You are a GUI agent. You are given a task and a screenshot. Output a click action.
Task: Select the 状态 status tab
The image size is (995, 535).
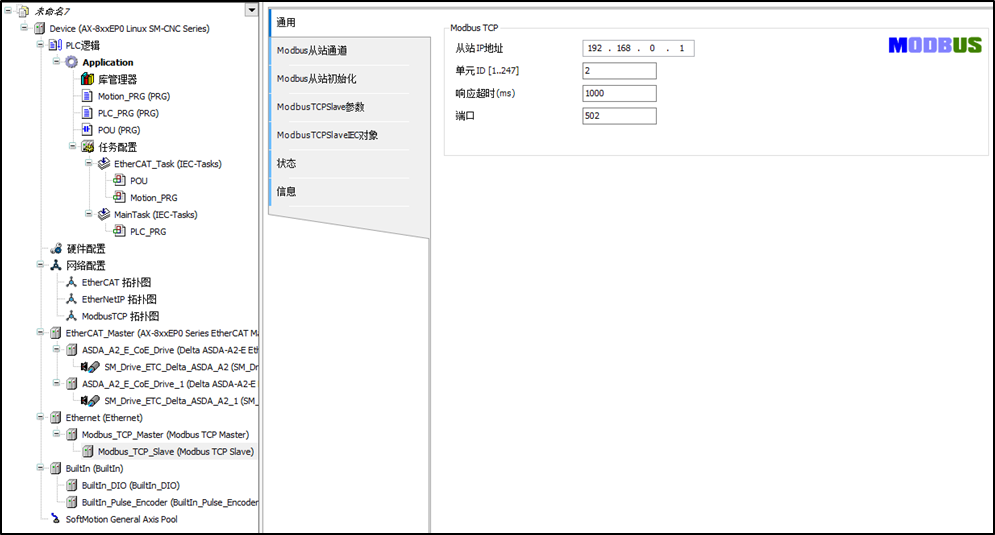pyautogui.click(x=340, y=163)
